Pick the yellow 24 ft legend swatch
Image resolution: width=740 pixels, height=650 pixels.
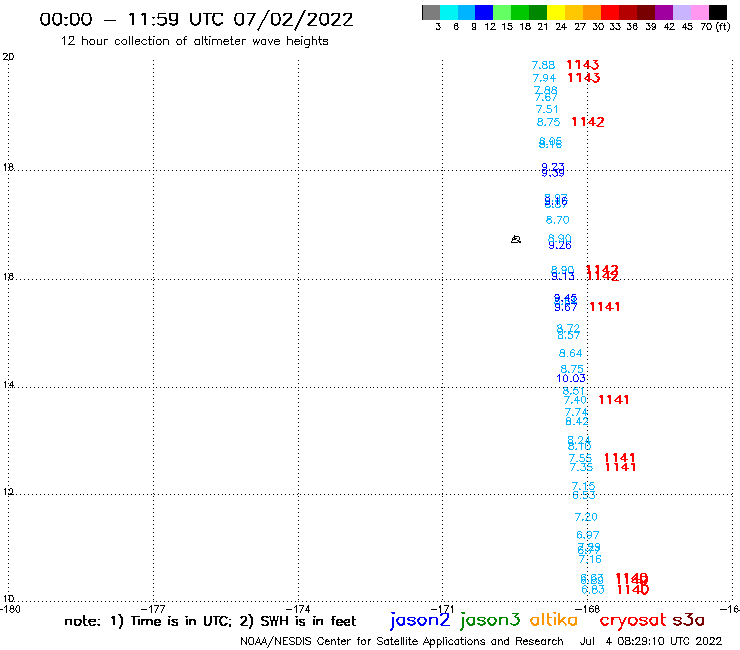[x=556, y=12]
